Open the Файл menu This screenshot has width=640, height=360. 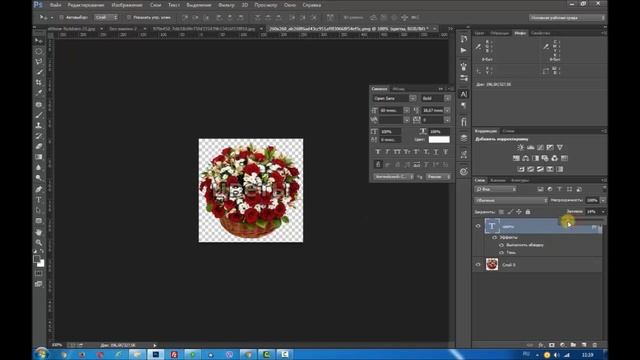[56, 5]
